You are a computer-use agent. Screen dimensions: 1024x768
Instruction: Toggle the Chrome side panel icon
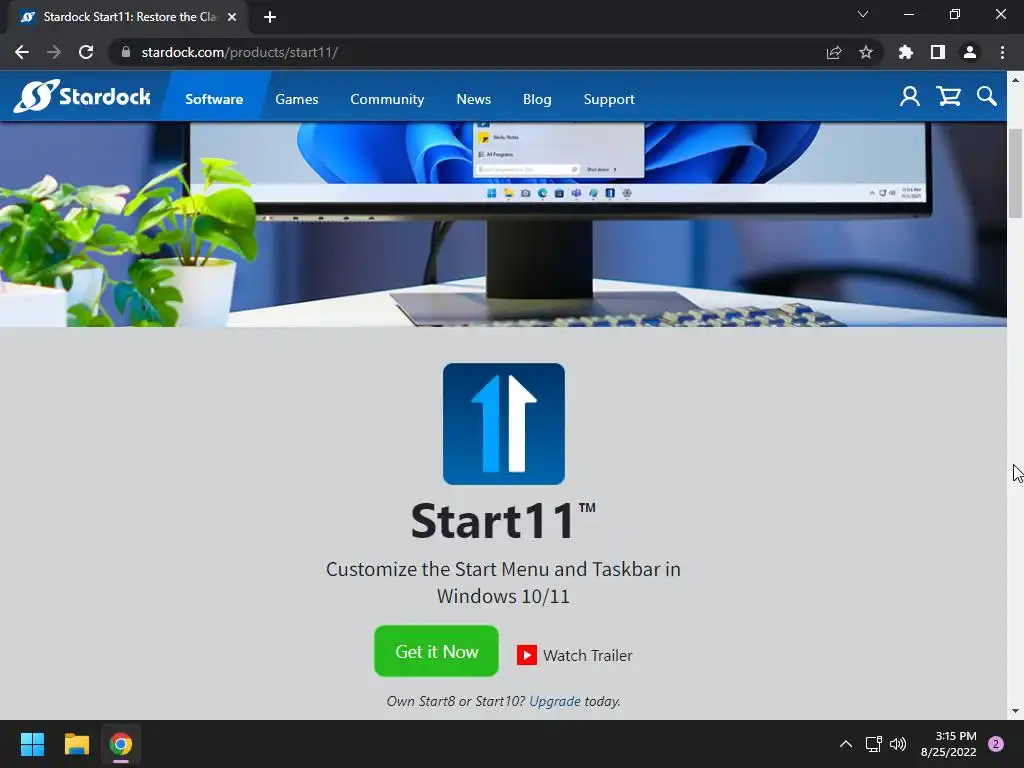click(938, 52)
